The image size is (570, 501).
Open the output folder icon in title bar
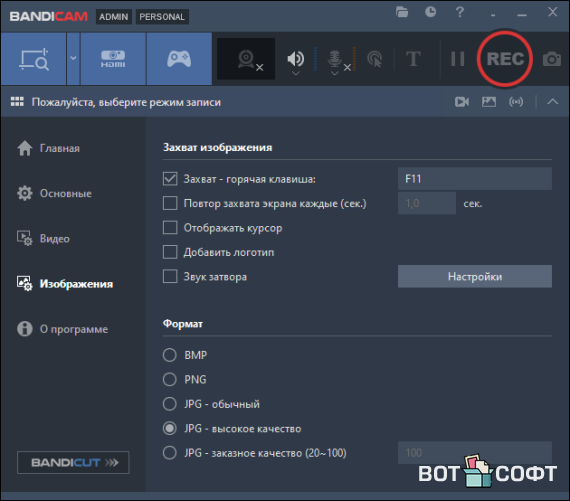[x=402, y=12]
